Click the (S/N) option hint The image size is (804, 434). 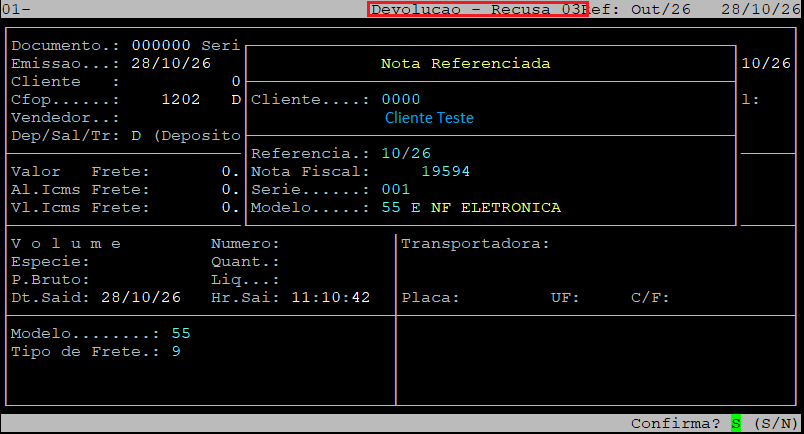[x=776, y=423]
